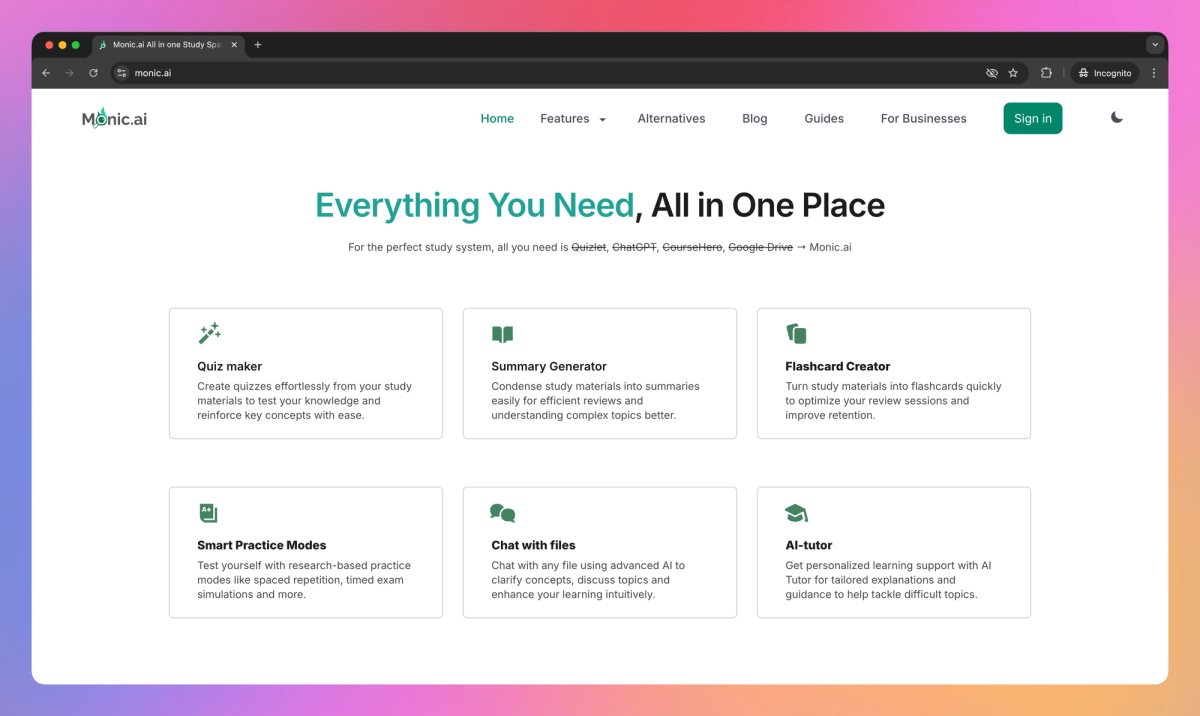Screen dimensions: 1200x716
Task: Go back with browser back arrow
Action: (46, 73)
